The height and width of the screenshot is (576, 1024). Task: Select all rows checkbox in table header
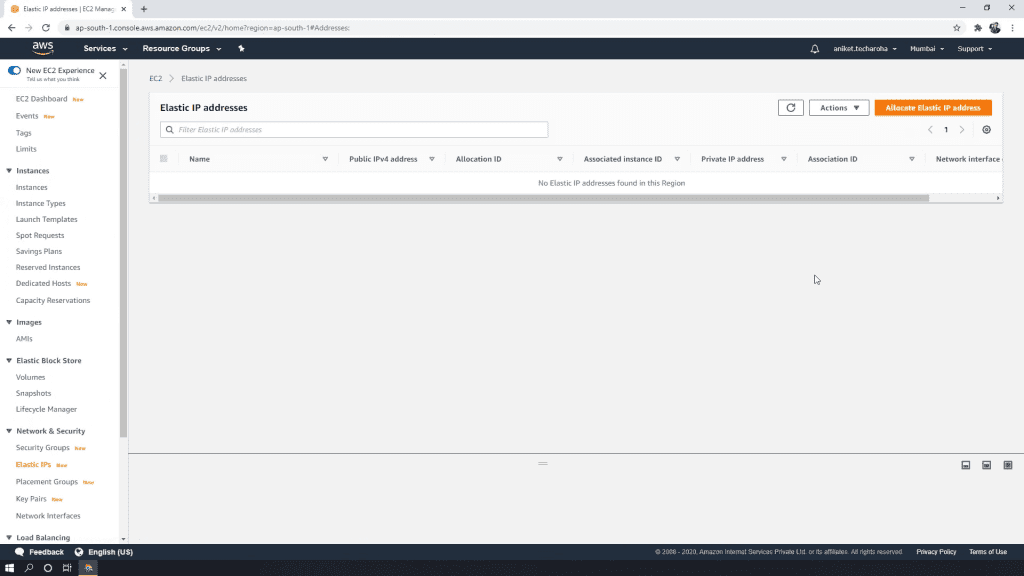(x=164, y=159)
